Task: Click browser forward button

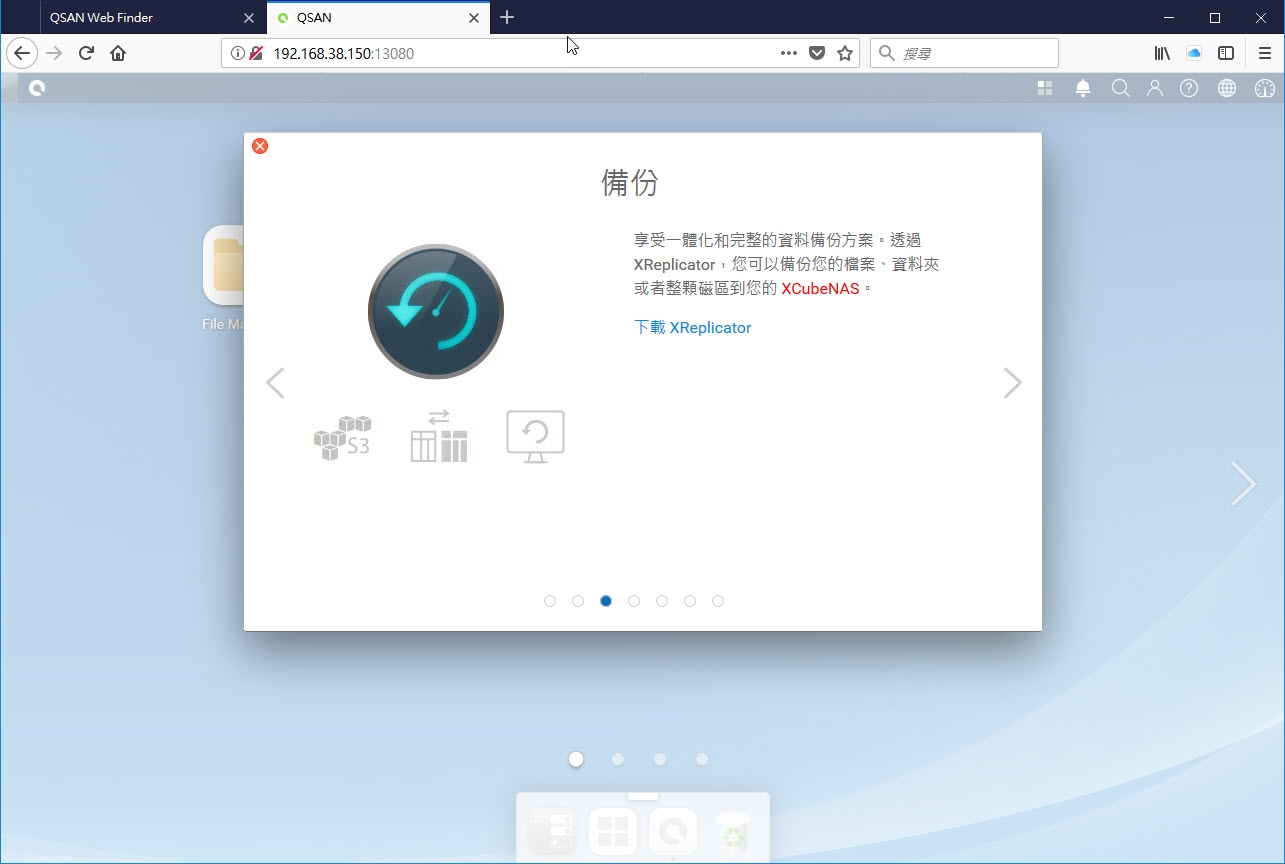Action: click(54, 53)
